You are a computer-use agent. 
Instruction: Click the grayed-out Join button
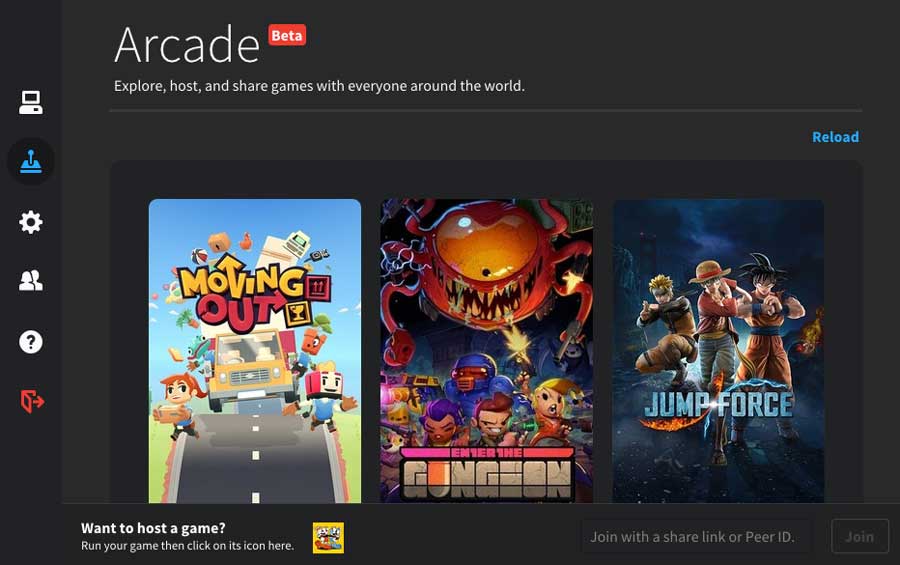click(x=860, y=536)
